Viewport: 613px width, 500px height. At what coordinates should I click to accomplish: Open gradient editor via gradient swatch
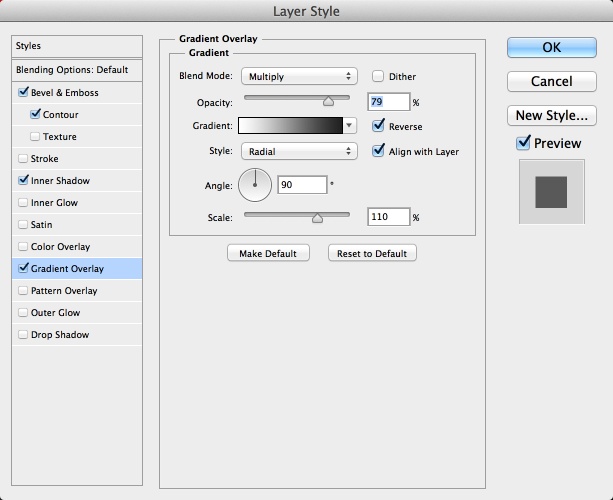click(290, 125)
